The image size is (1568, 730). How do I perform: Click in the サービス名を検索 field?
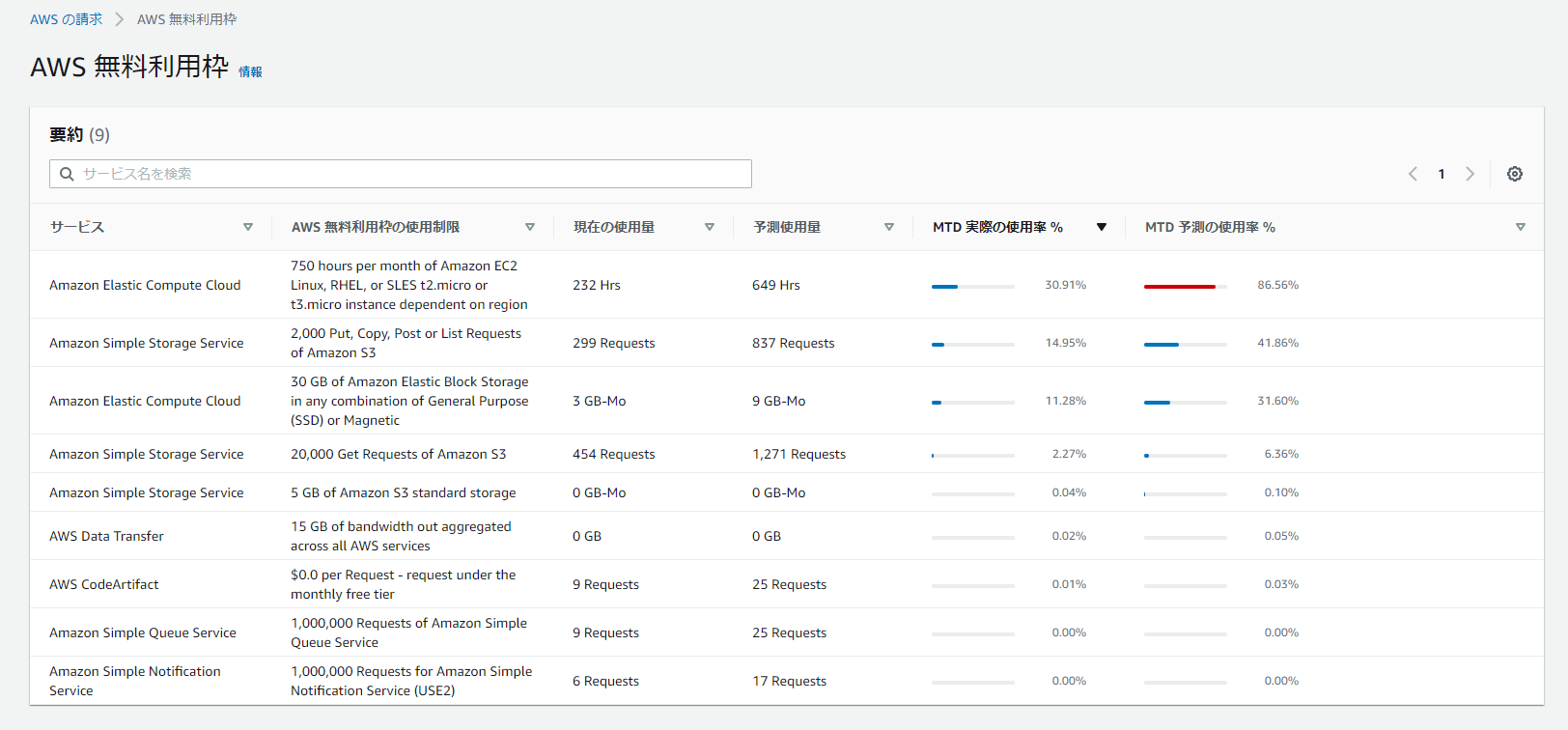406,174
